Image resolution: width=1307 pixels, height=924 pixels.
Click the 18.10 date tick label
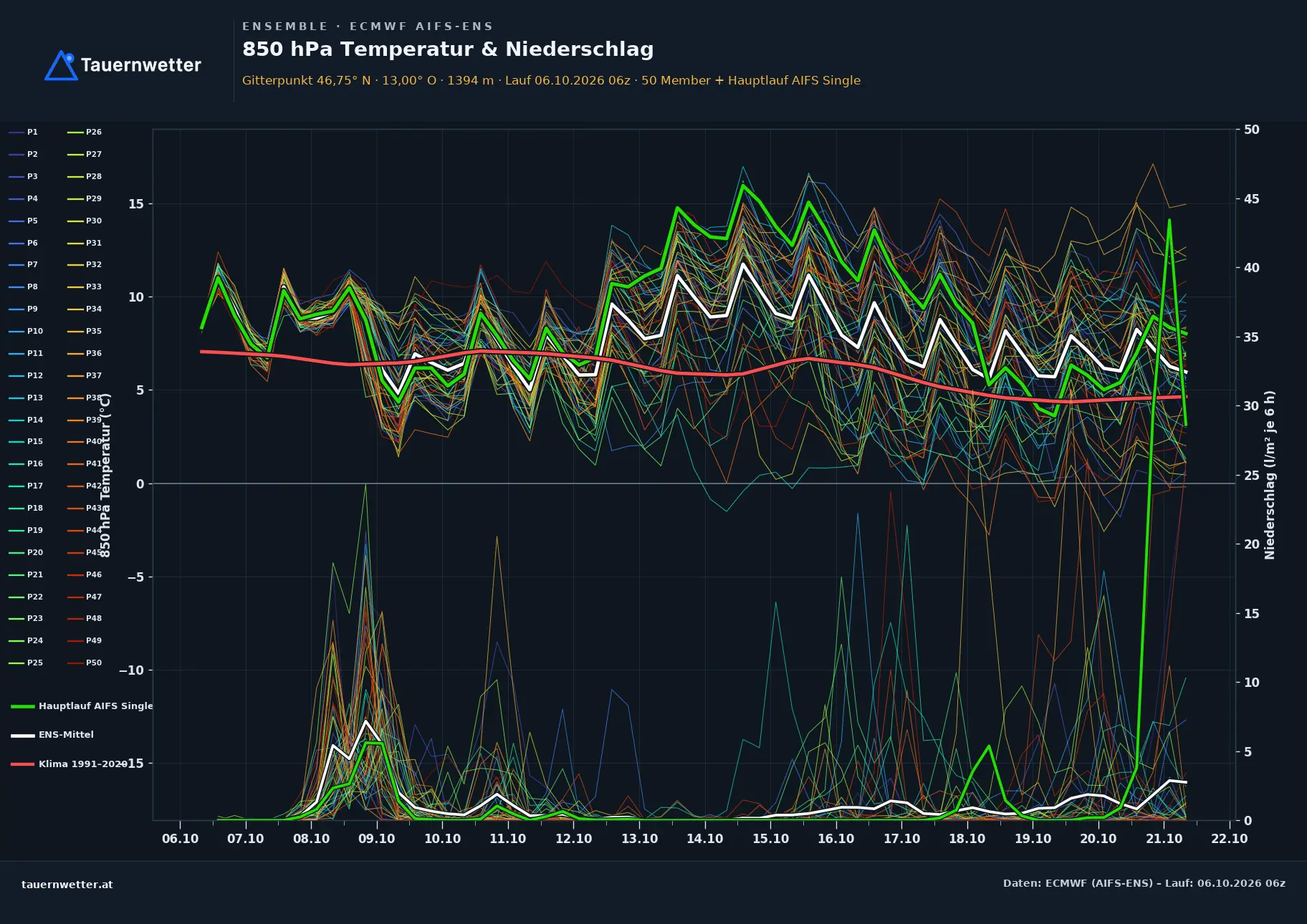point(967,839)
